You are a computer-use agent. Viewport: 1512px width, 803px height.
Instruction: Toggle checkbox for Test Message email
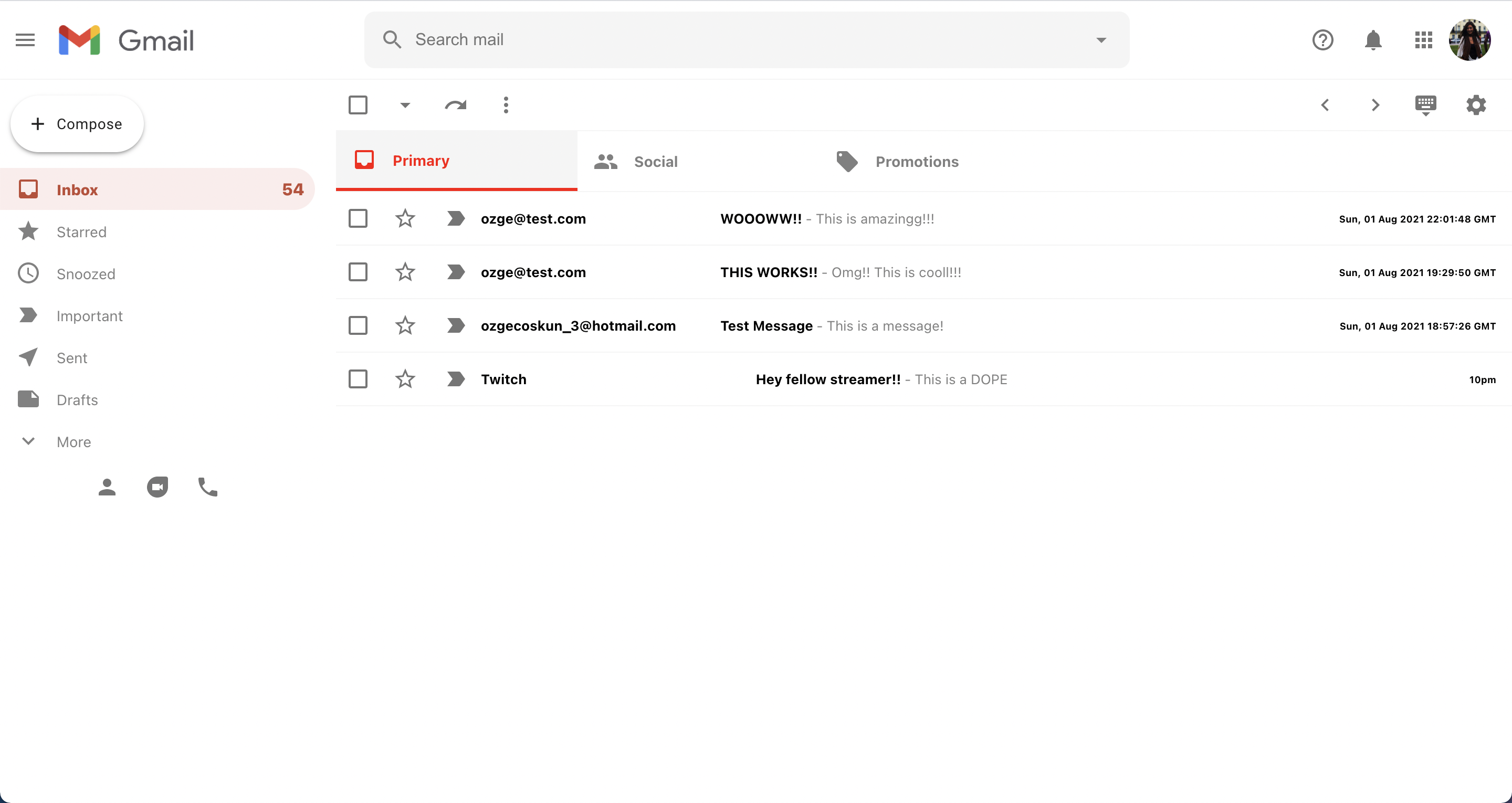coord(357,325)
